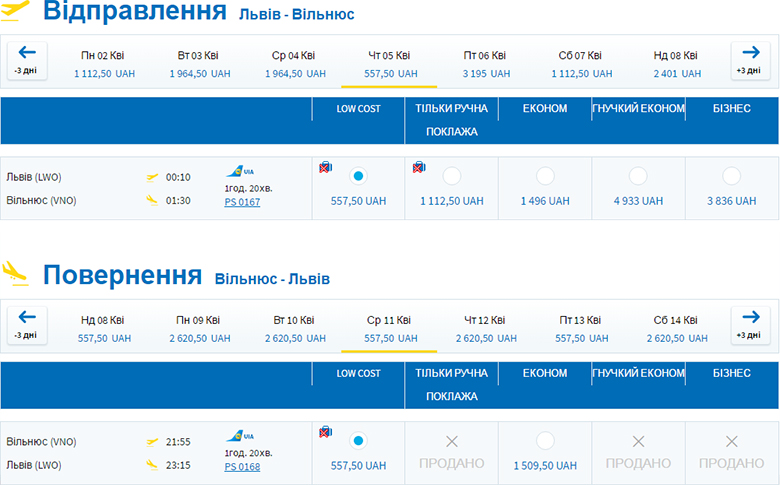Click no-baggage icon in departure hand luggage cell

[418, 167]
